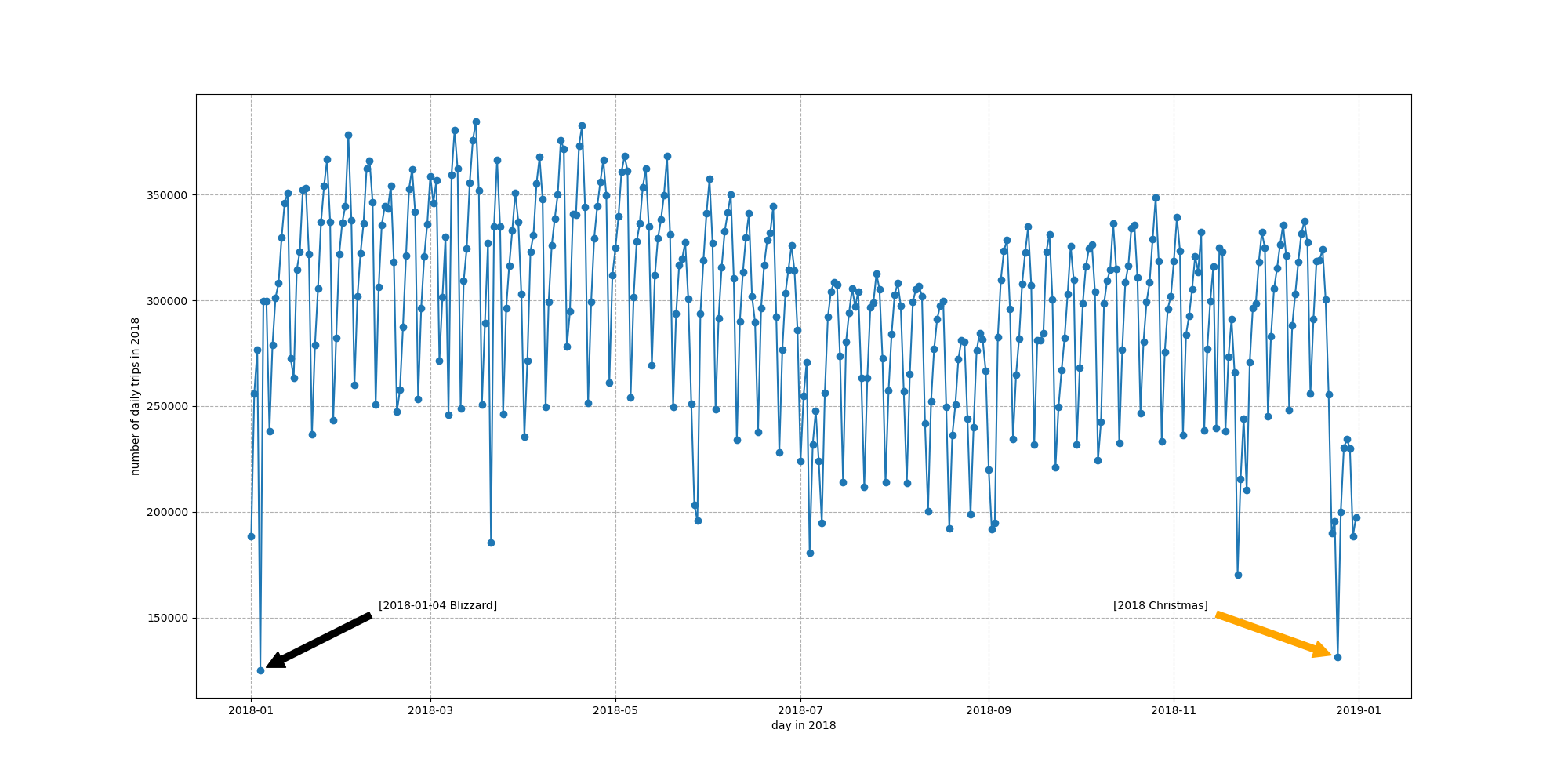Image resolution: width=1568 pixels, height=784 pixels.
Task: Click the x-axis tick label 2018-03
Action: 430,710
